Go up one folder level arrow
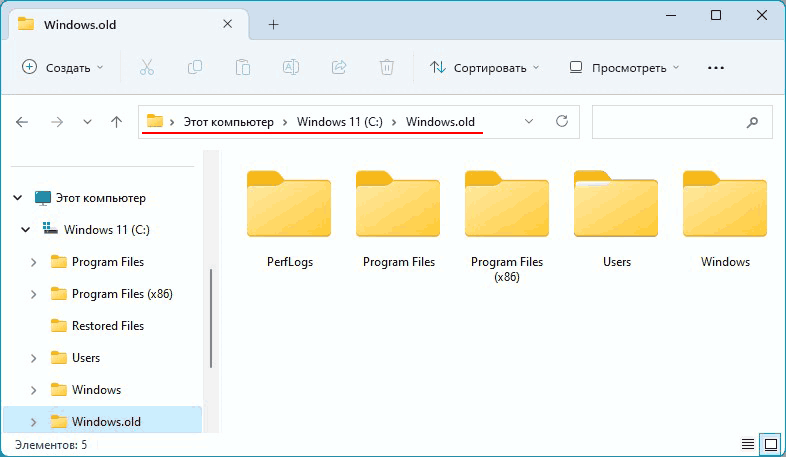 pyautogui.click(x=116, y=122)
